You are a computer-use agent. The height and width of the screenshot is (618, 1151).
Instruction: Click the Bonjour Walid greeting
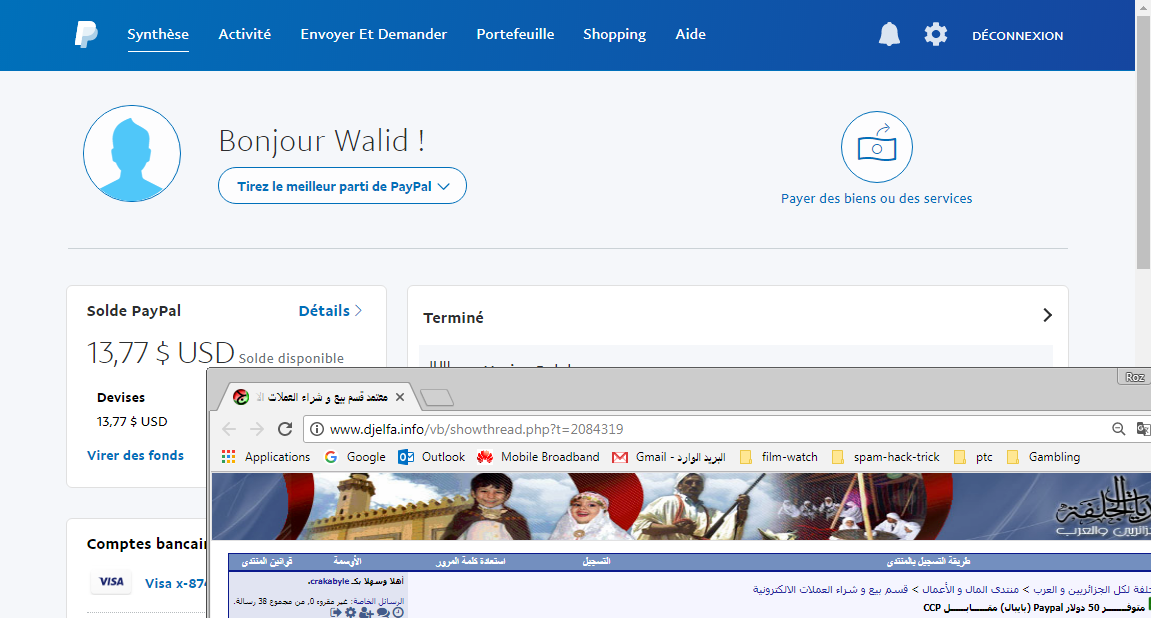pos(322,140)
